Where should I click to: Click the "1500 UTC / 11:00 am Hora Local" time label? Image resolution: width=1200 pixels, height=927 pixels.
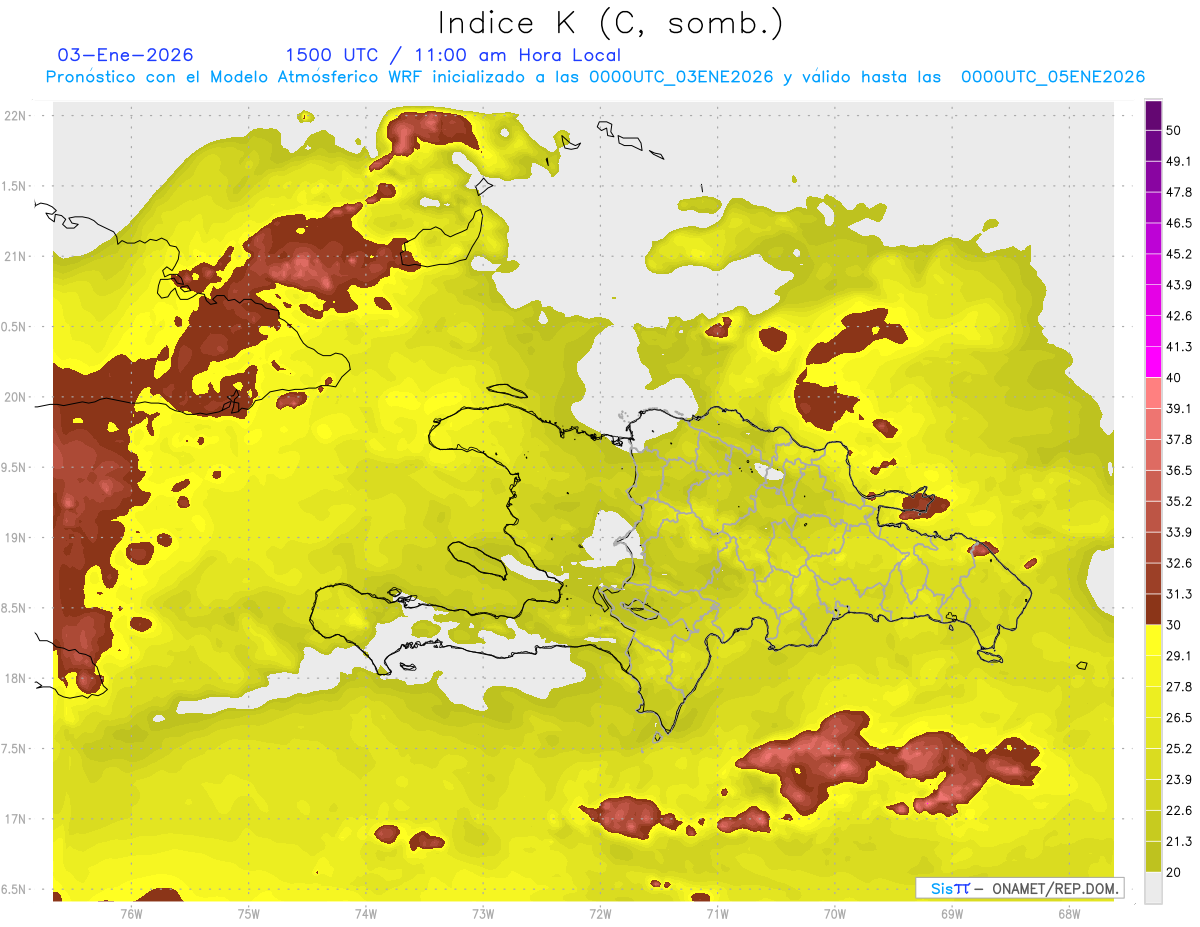453,55
